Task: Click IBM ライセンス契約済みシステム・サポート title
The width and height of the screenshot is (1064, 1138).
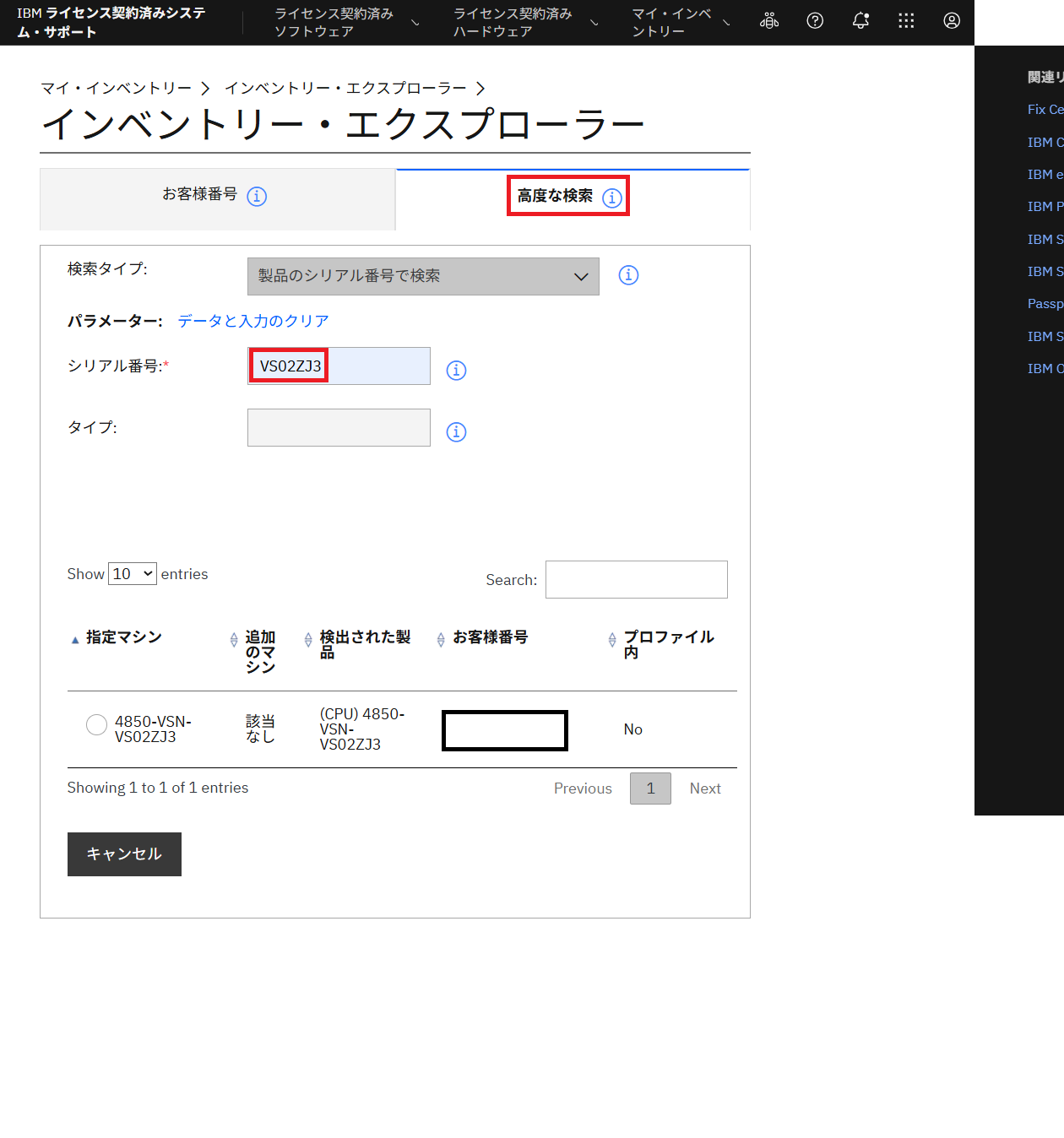Action: click(x=111, y=23)
